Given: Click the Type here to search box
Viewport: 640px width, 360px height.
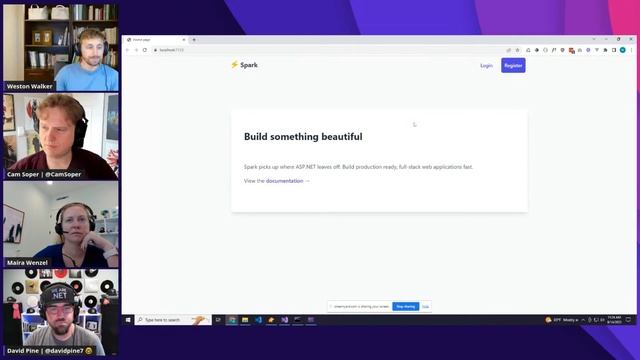Looking at the screenshot, I should pyautogui.click(x=173, y=320).
